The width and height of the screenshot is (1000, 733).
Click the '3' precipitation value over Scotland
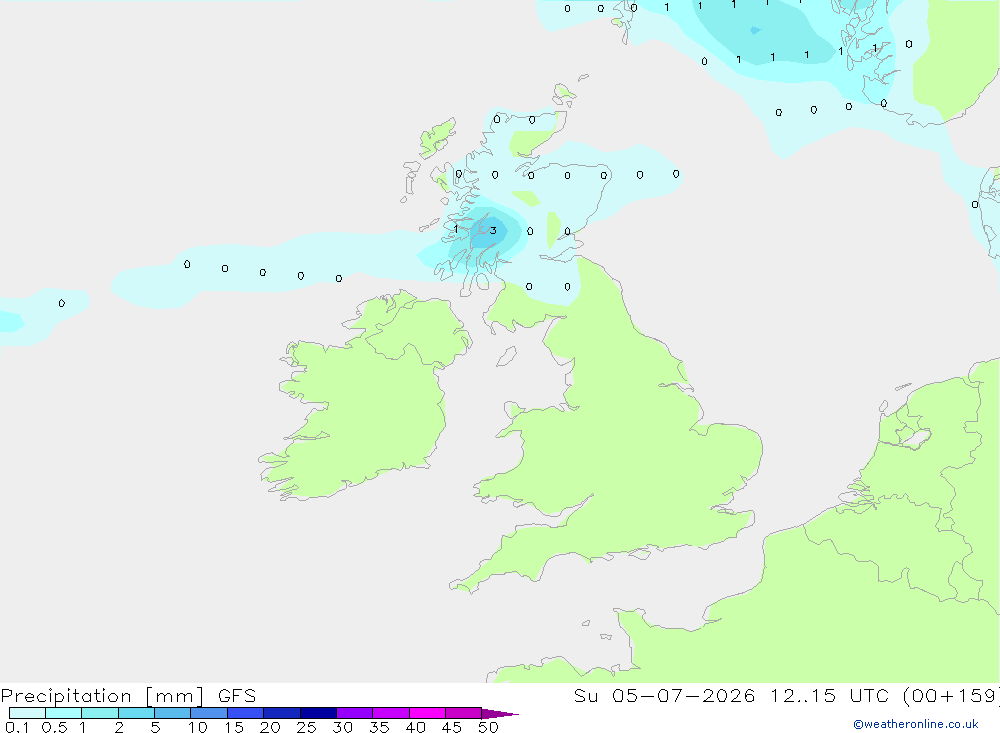coord(493,230)
